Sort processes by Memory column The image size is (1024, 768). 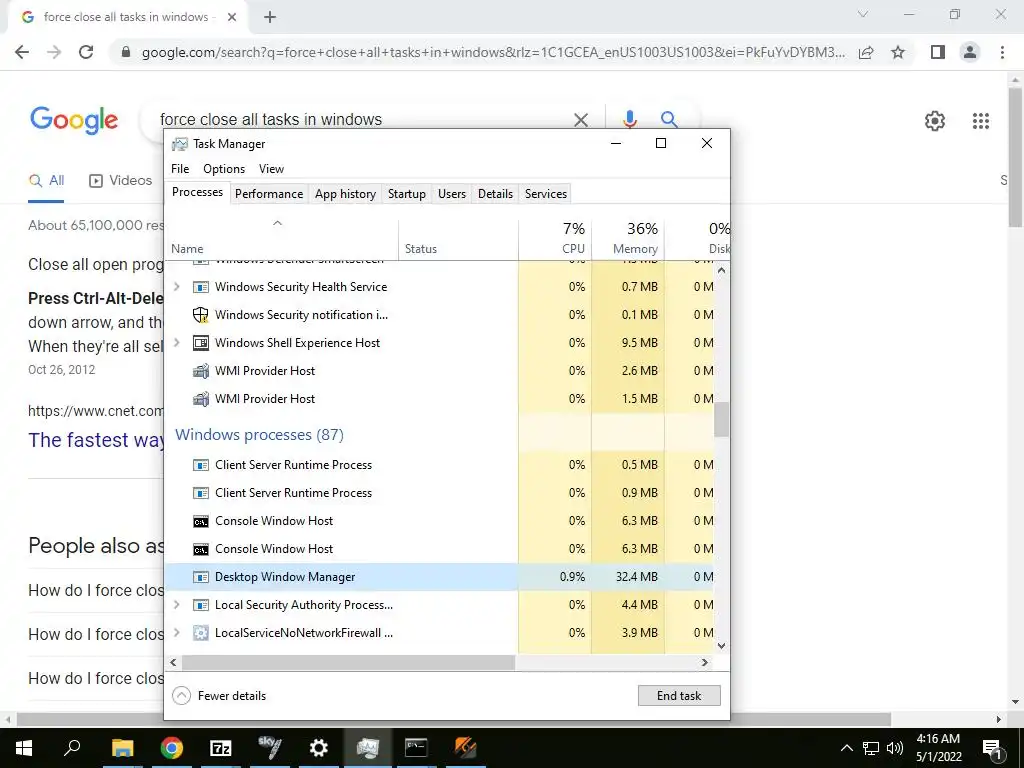628,239
